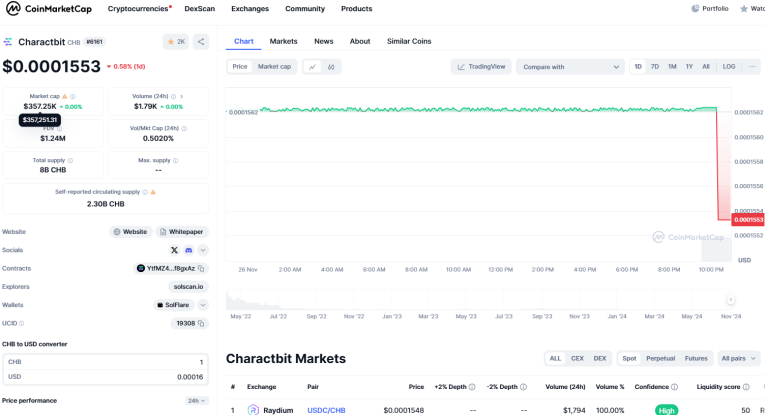Open the CoinMarketCap home logo
Screen dimensions: 765x415
pyautogui.click(x=48, y=8)
